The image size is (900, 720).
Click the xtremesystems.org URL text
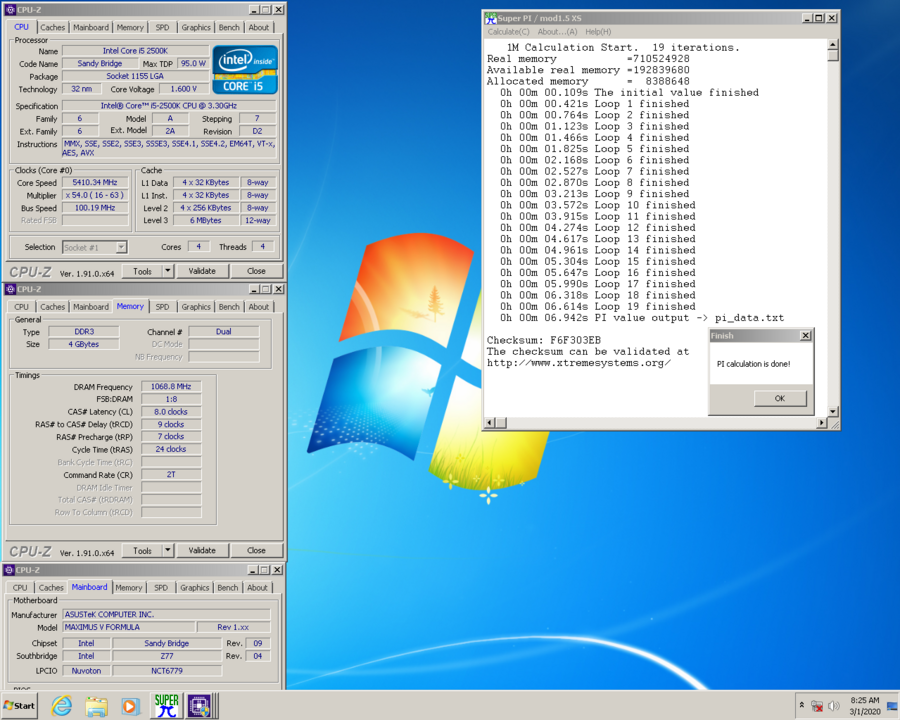coord(579,363)
